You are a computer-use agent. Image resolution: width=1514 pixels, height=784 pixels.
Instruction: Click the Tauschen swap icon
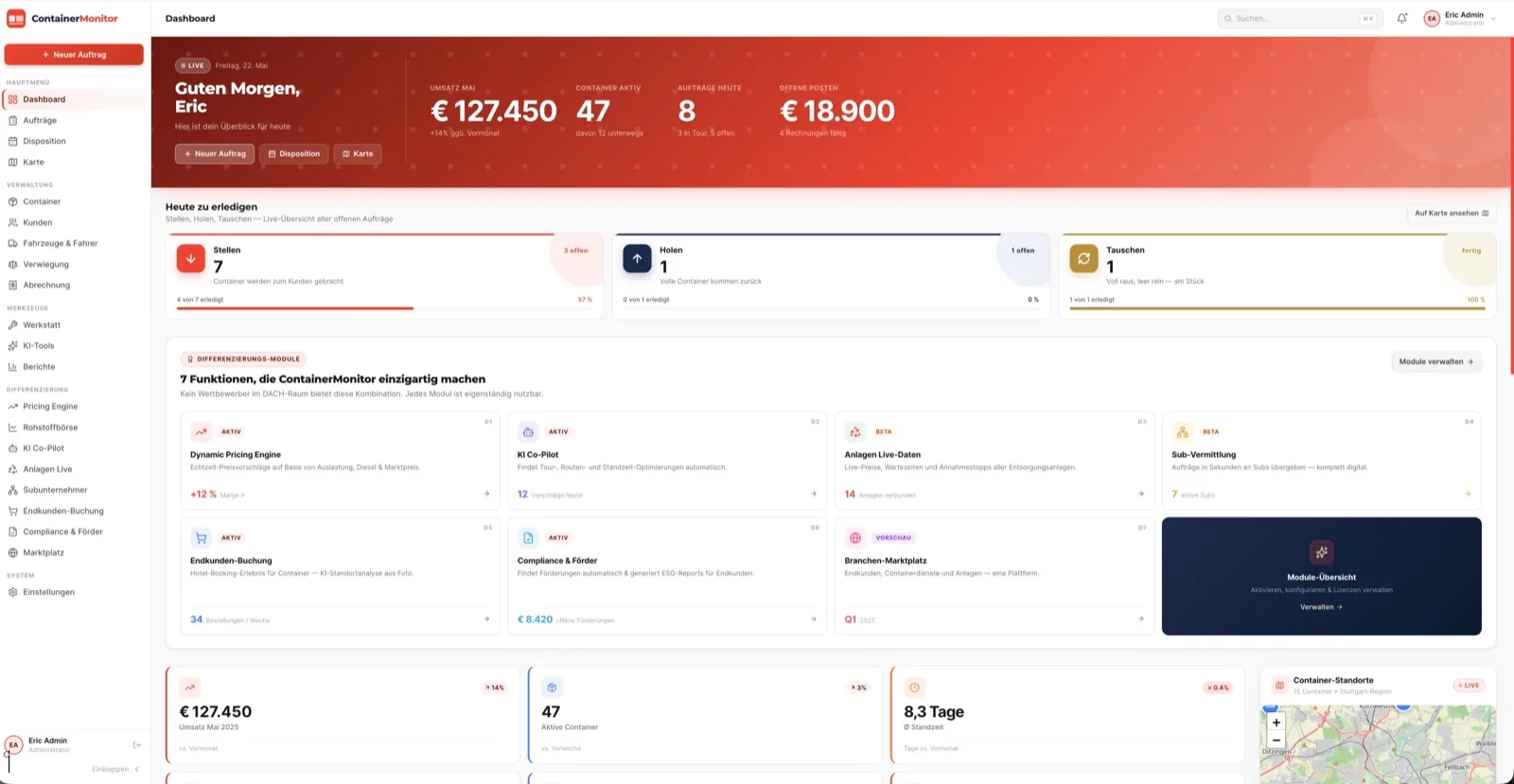tap(1083, 258)
